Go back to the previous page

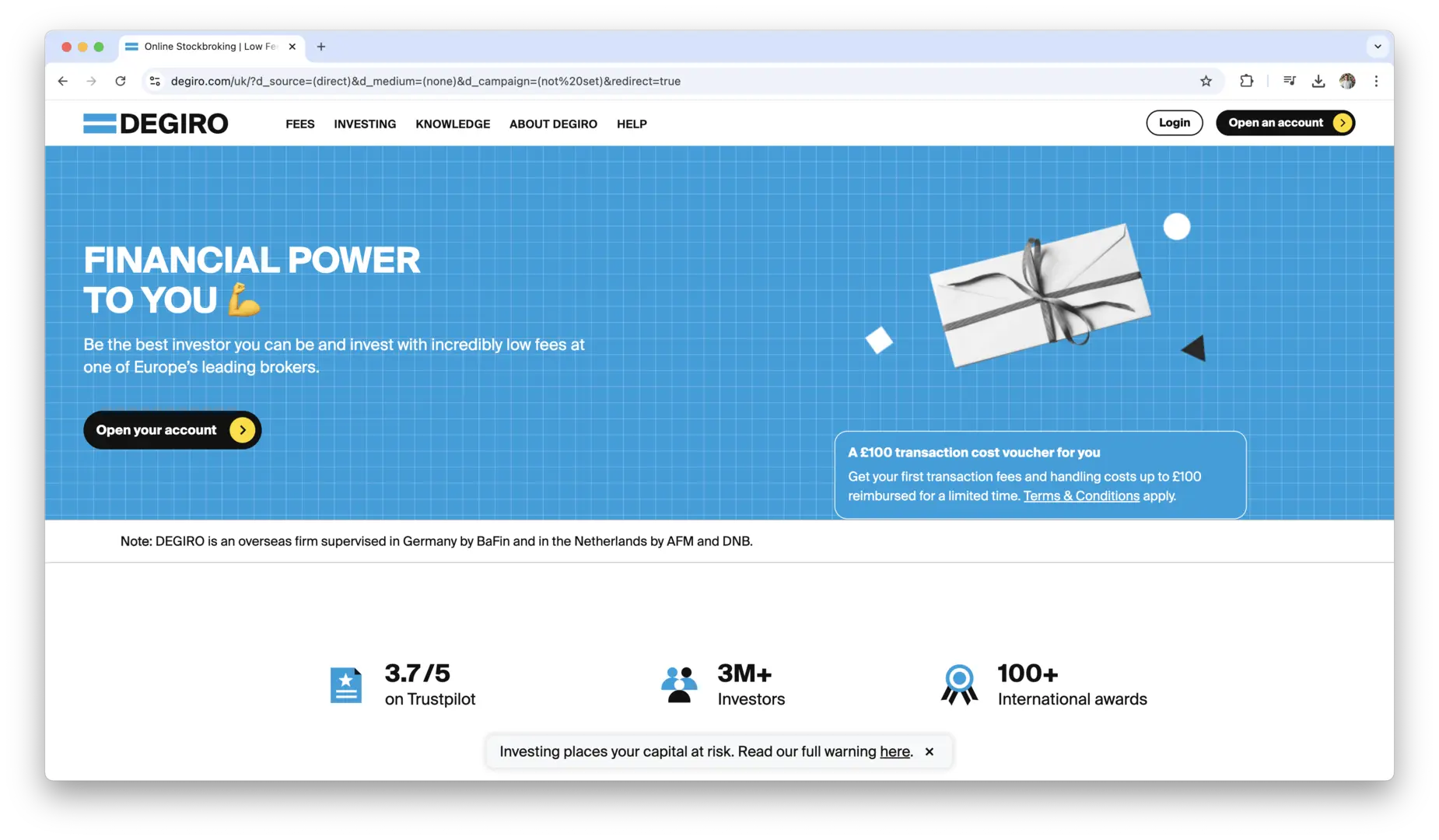(63, 81)
